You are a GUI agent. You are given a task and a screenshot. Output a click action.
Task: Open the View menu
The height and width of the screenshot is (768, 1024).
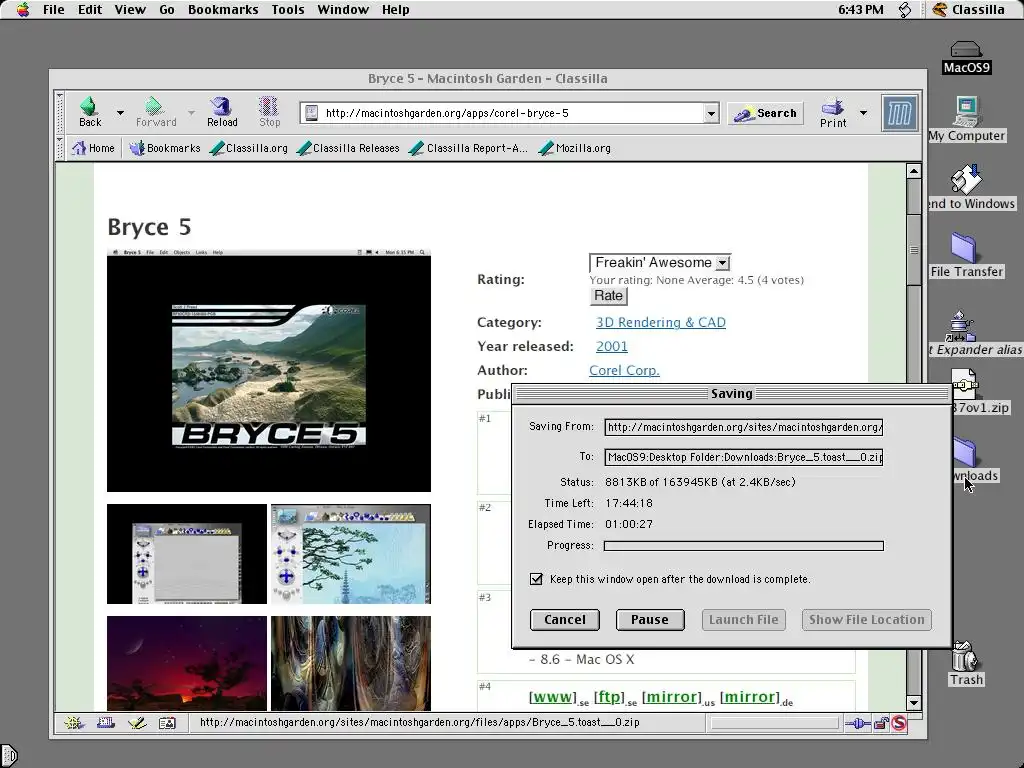130,10
